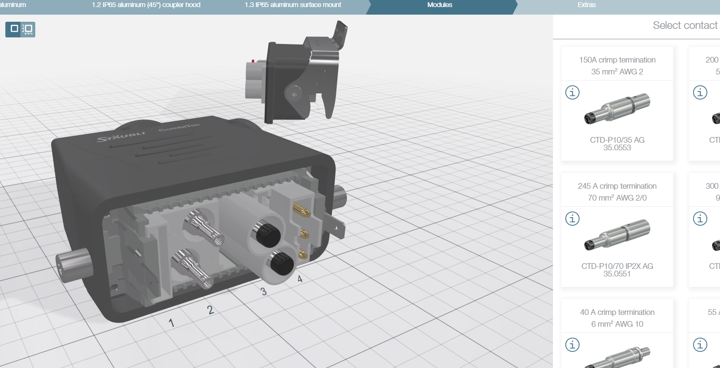Click the info icon beside the 200 A contact
720x368 pixels.
point(700,92)
